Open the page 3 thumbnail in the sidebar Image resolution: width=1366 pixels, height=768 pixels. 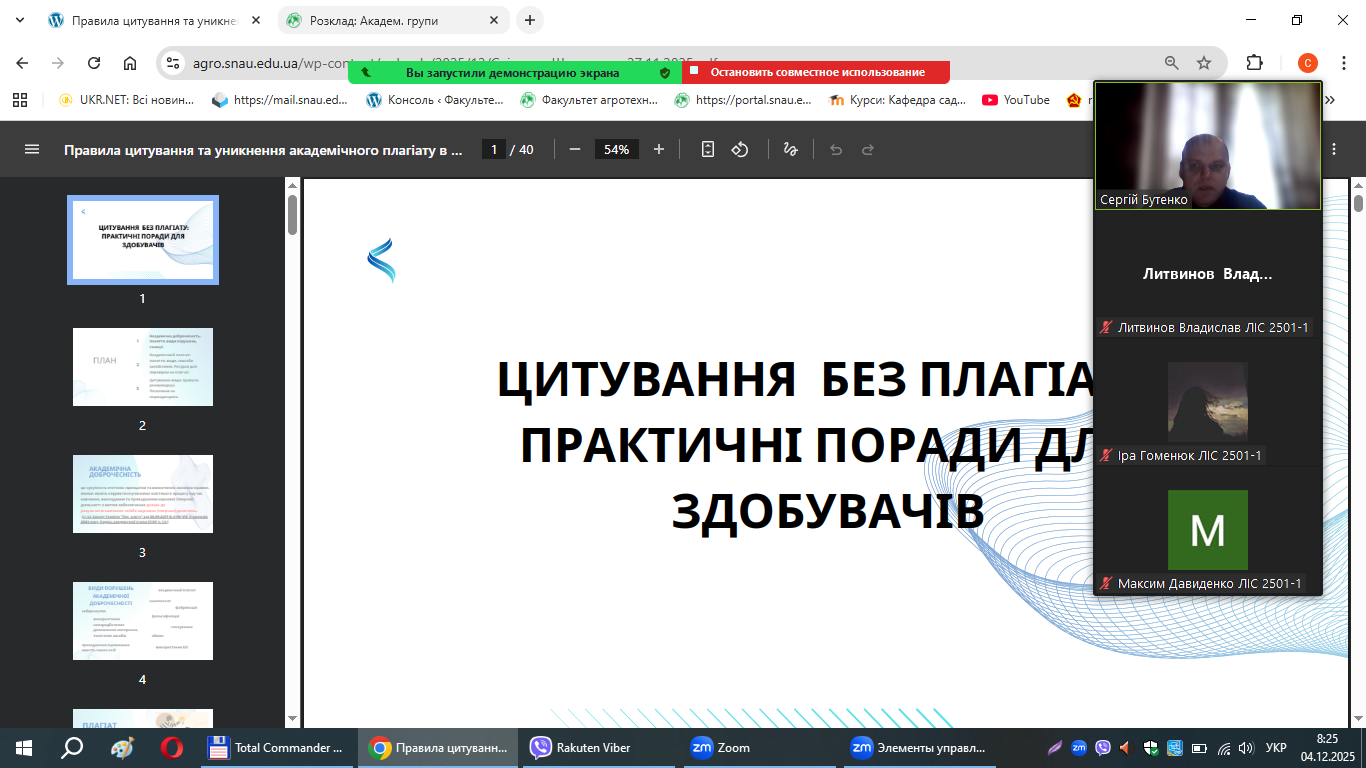(142, 494)
